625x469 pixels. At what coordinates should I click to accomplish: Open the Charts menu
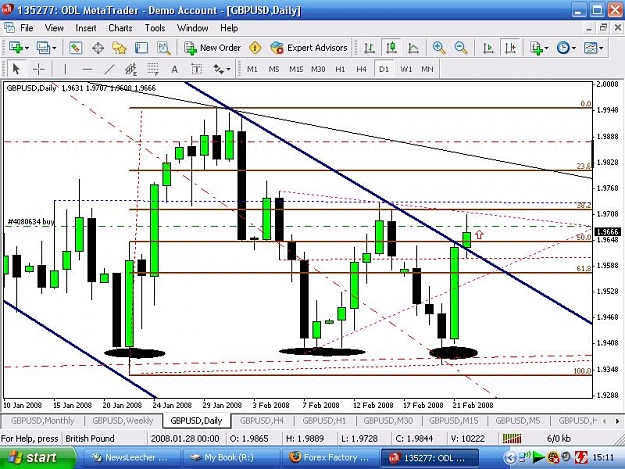[x=120, y=28]
